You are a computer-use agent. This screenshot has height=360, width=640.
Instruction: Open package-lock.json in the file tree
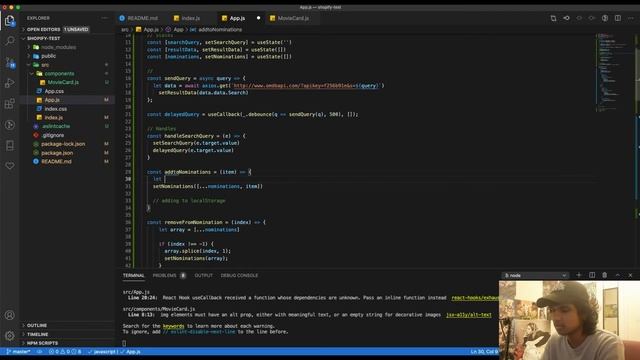pos(63,144)
